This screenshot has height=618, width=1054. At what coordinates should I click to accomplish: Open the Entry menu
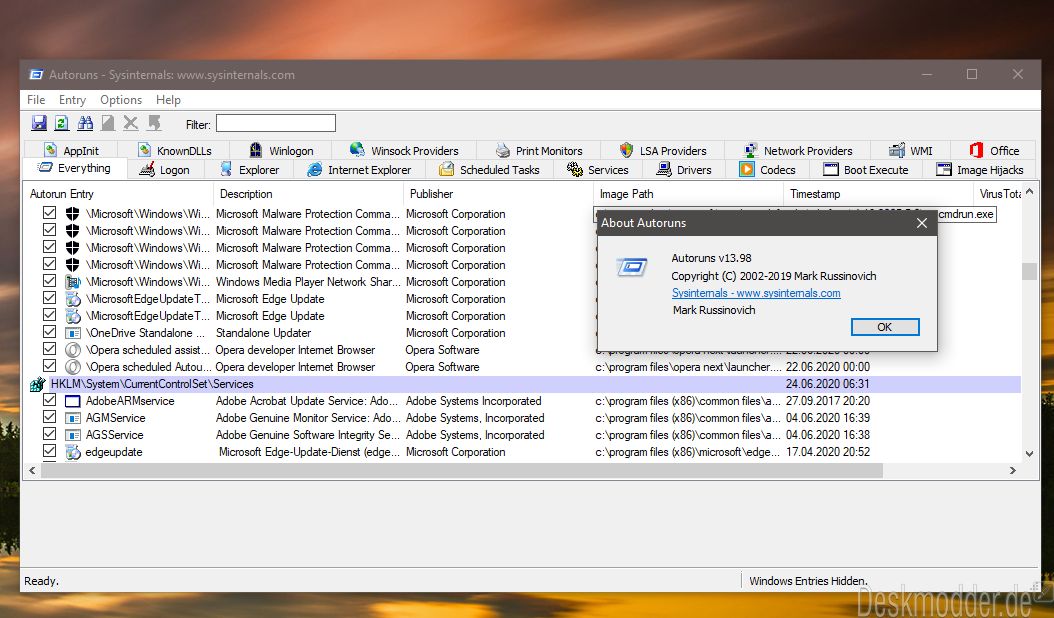click(72, 100)
